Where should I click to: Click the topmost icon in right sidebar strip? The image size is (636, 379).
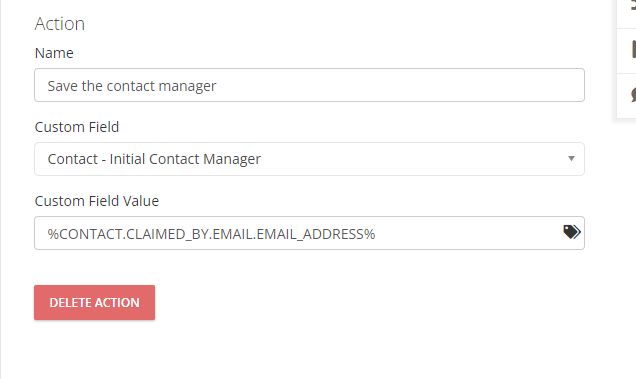point(634,6)
